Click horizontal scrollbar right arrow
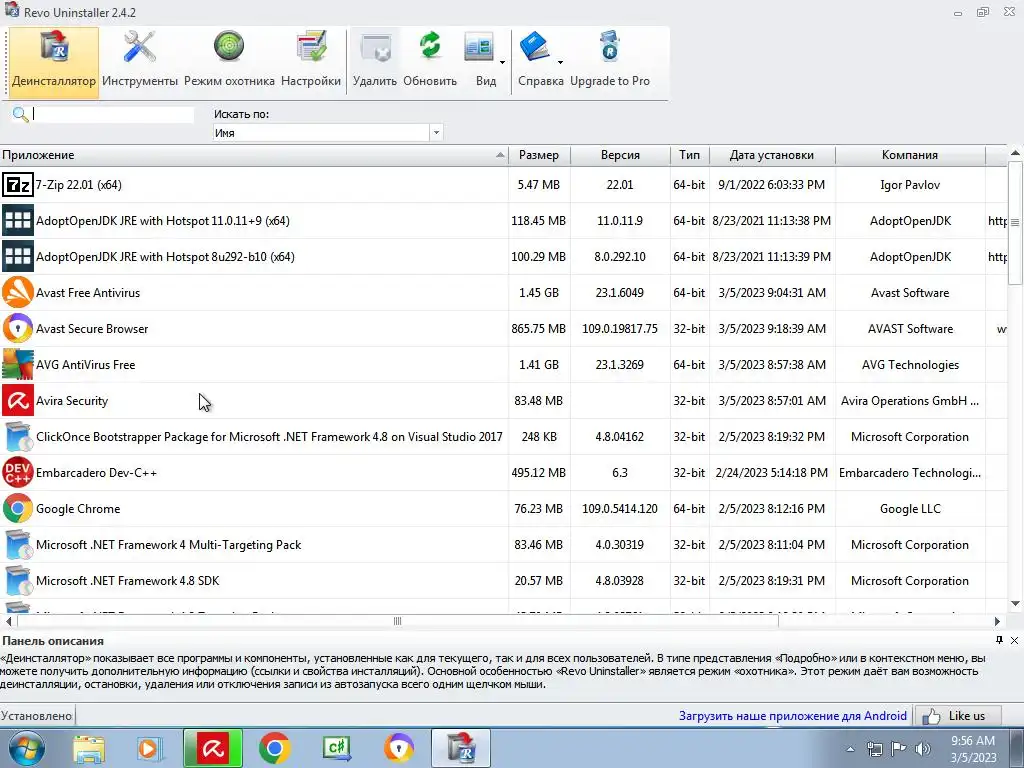This screenshot has height=768, width=1024. coord(997,621)
